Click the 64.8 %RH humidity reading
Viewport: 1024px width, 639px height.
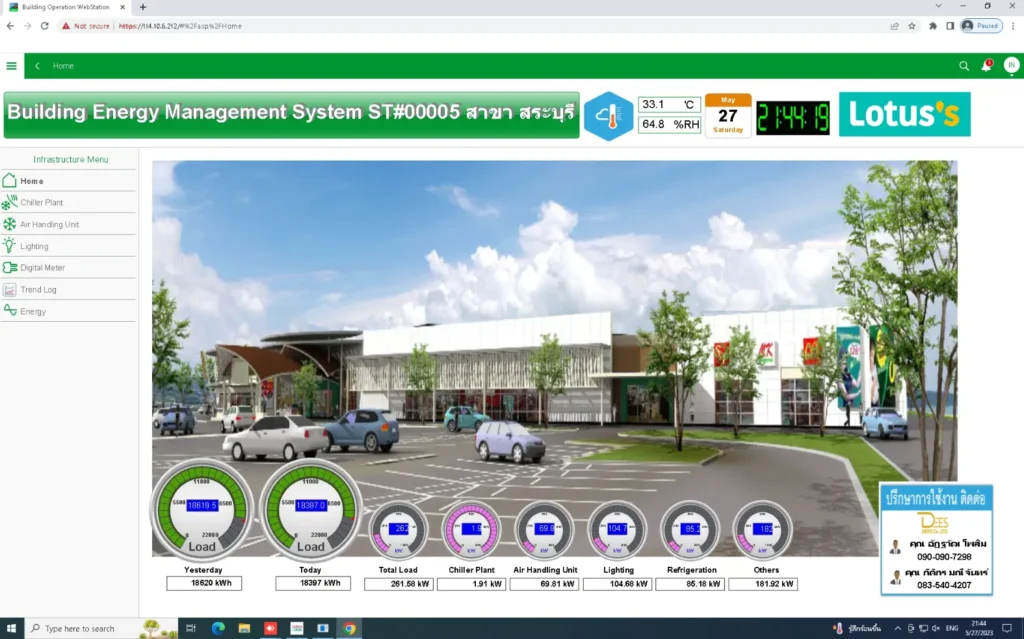click(x=669, y=124)
